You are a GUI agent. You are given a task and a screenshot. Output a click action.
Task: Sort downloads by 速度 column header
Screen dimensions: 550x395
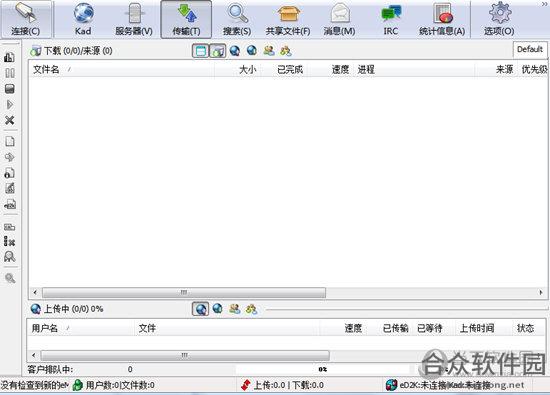[x=330, y=69]
